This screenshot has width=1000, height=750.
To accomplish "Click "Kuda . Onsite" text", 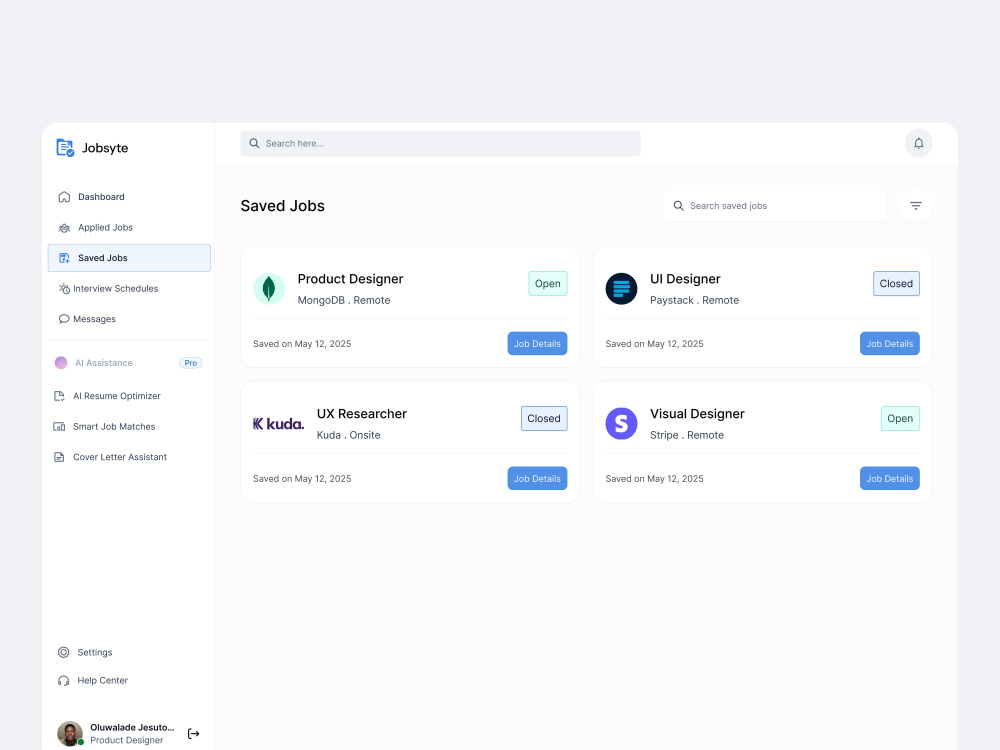I will click(348, 435).
